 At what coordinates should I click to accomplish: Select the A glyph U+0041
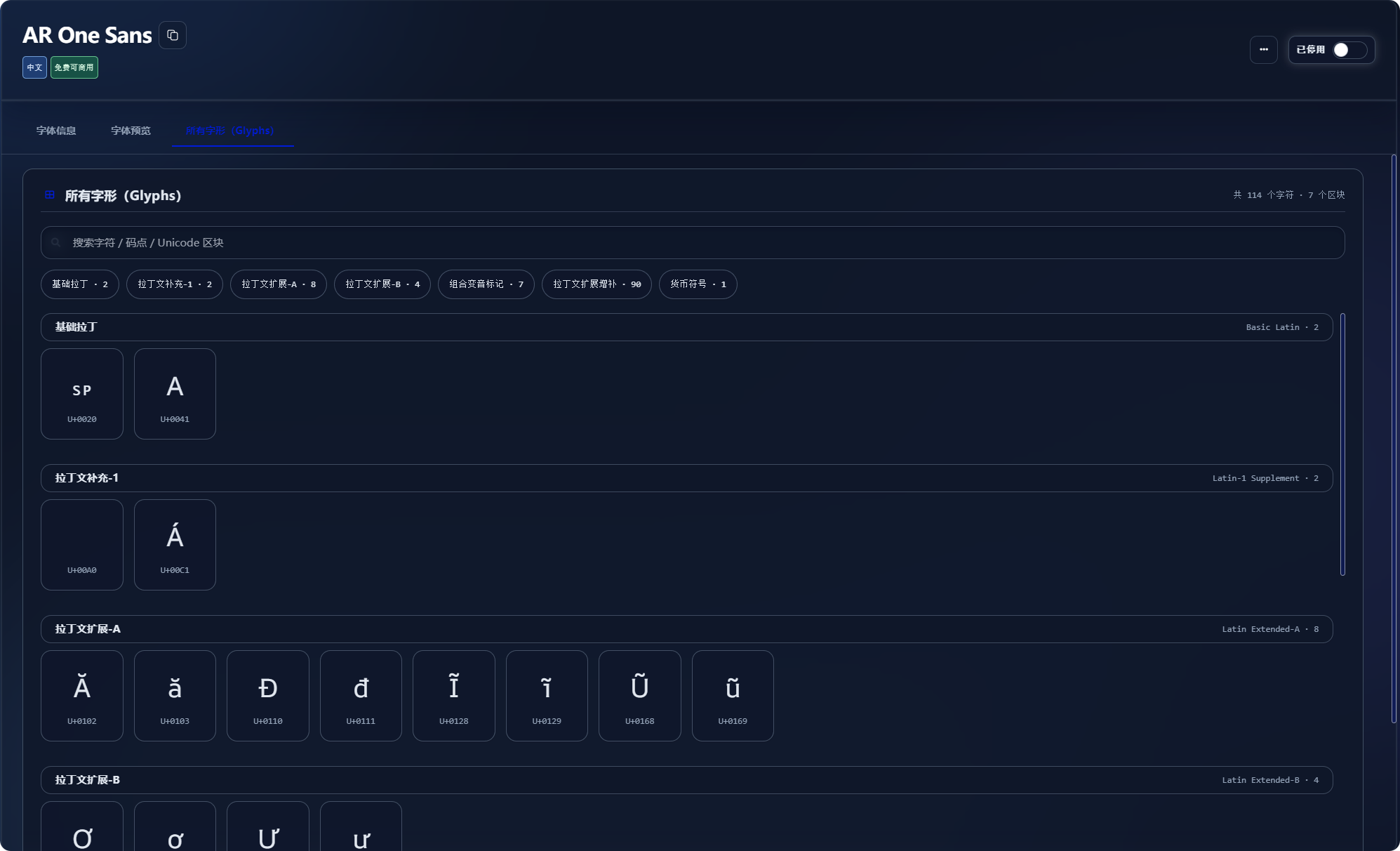coord(175,394)
